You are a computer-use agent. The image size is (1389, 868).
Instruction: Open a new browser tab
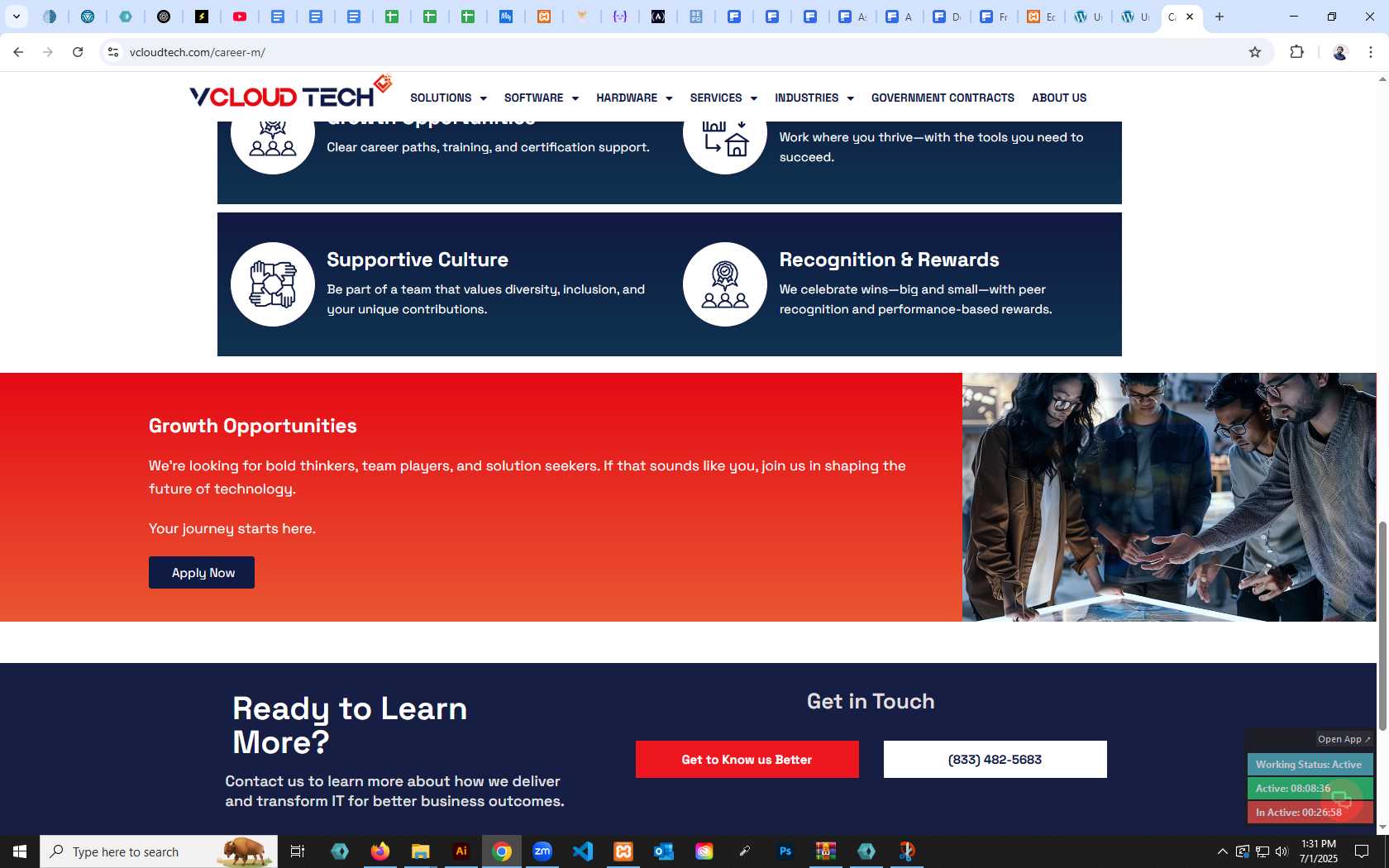[x=1220, y=17]
